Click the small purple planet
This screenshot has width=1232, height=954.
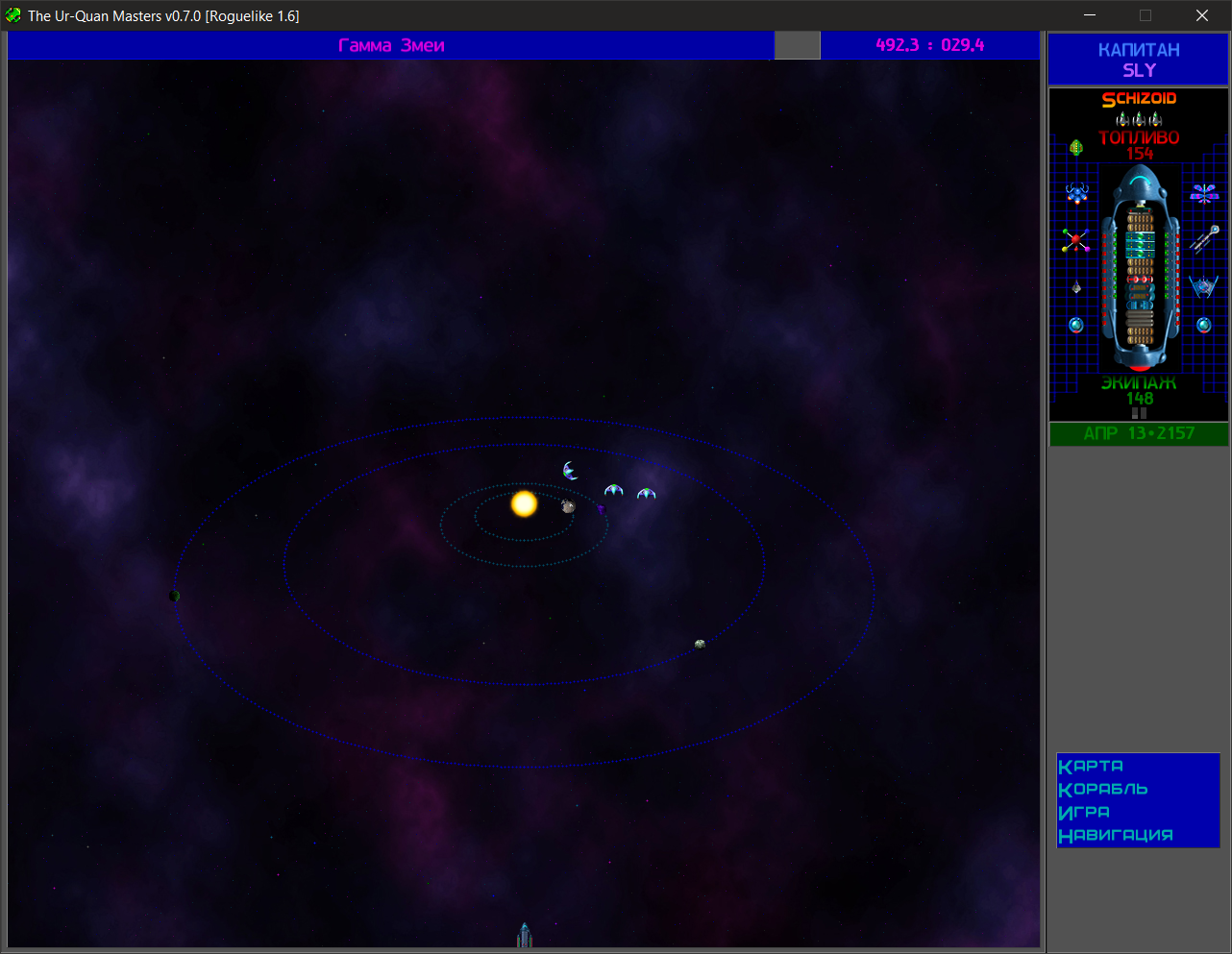click(601, 509)
